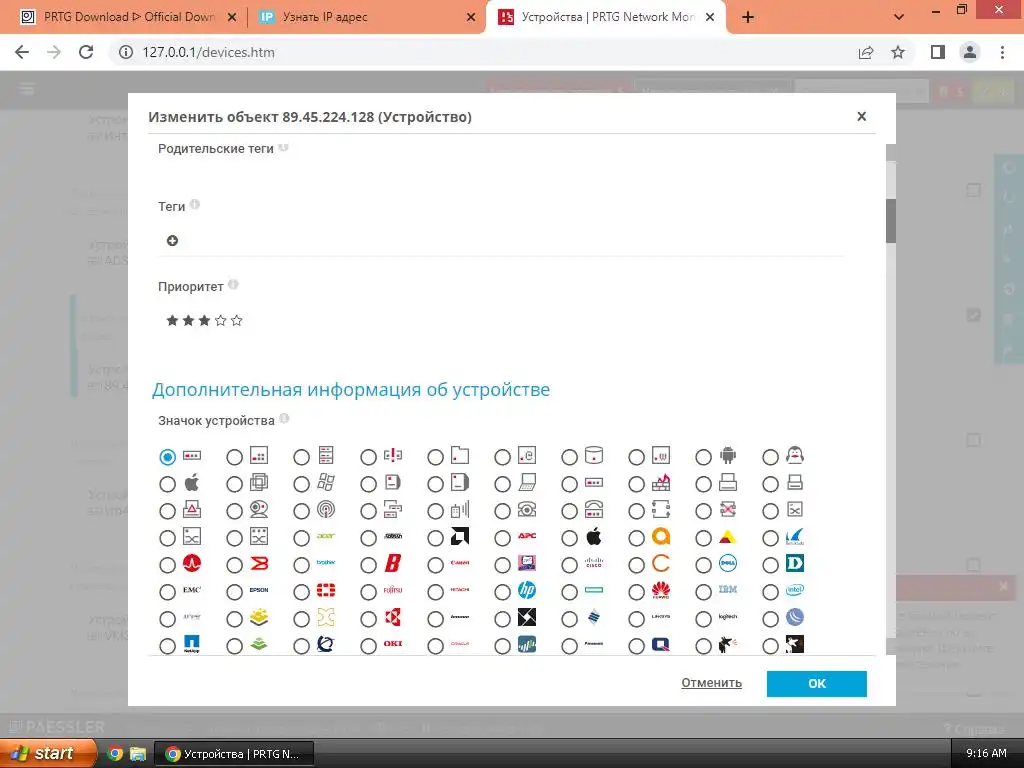The image size is (1024, 768).
Task: Click the Отменить link
Action: pyautogui.click(x=711, y=683)
